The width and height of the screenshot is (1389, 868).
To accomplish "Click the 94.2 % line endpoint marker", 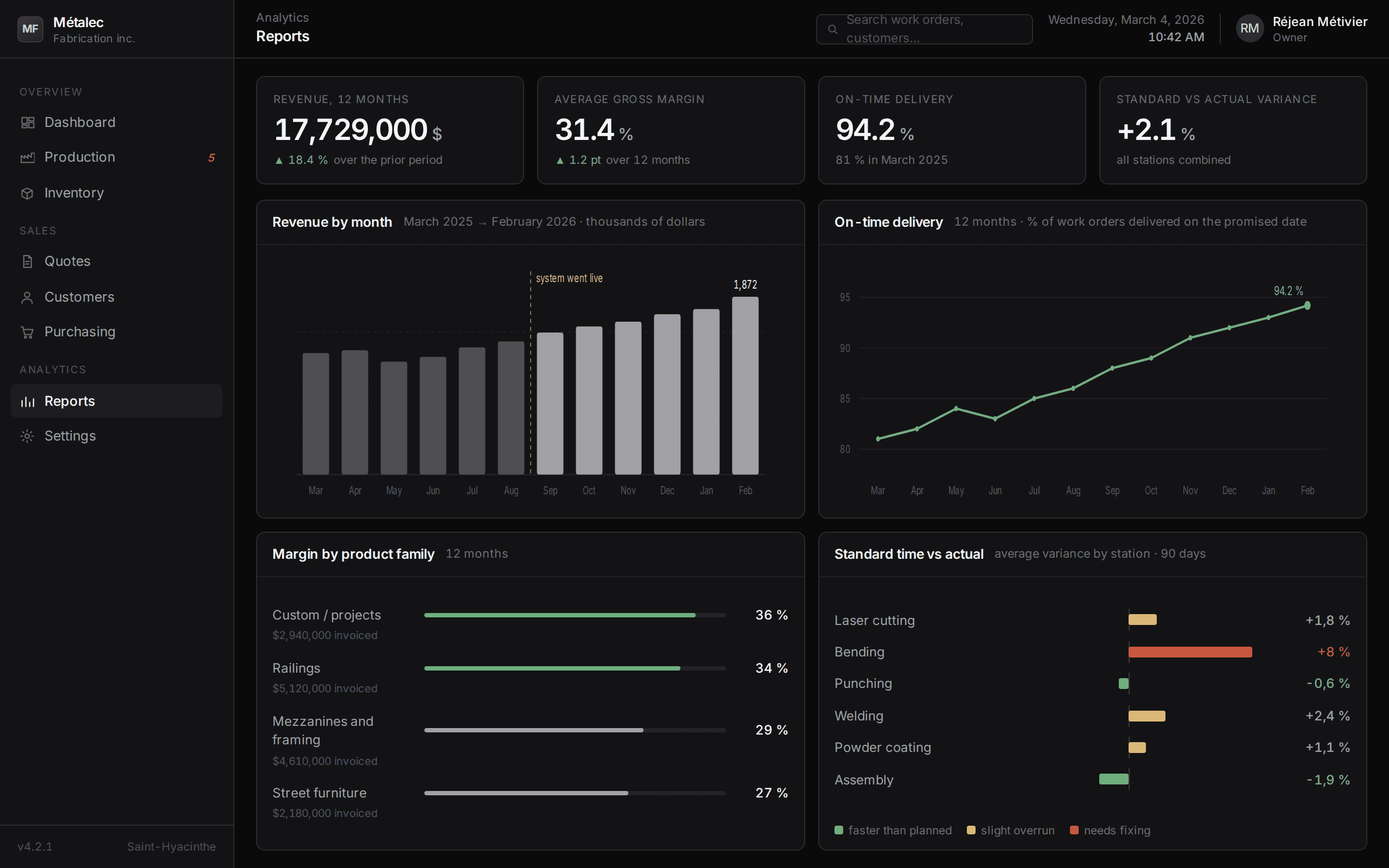I will tap(1307, 305).
